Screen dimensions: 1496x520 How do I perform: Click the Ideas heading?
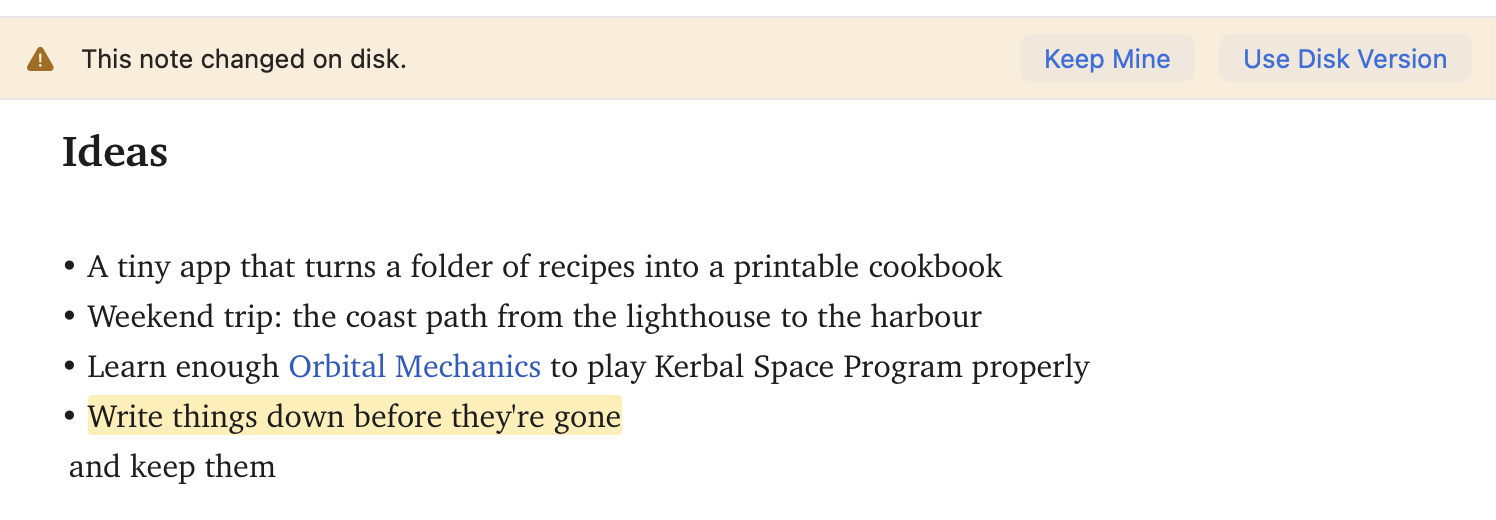click(x=115, y=152)
